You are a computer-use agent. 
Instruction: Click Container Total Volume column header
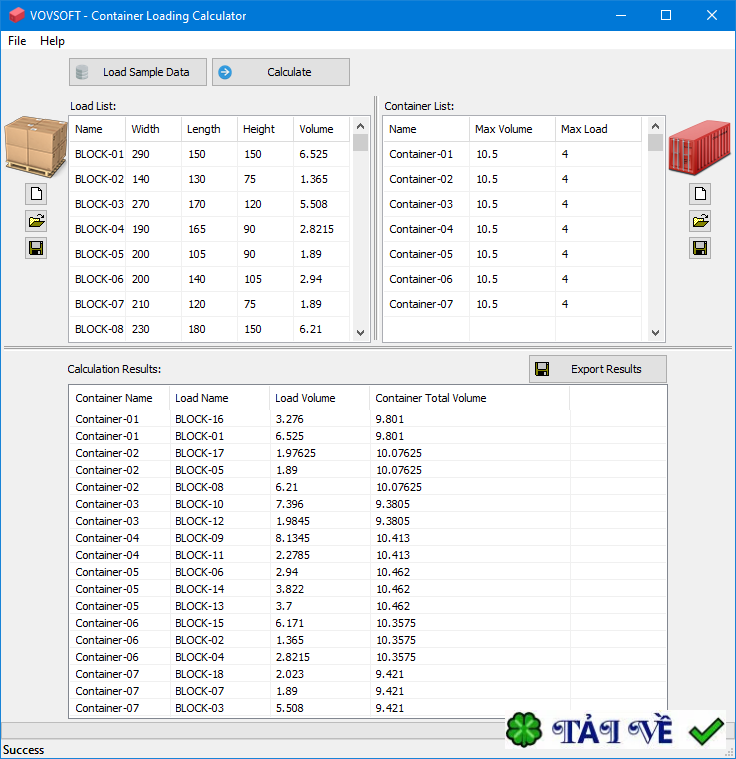point(470,398)
